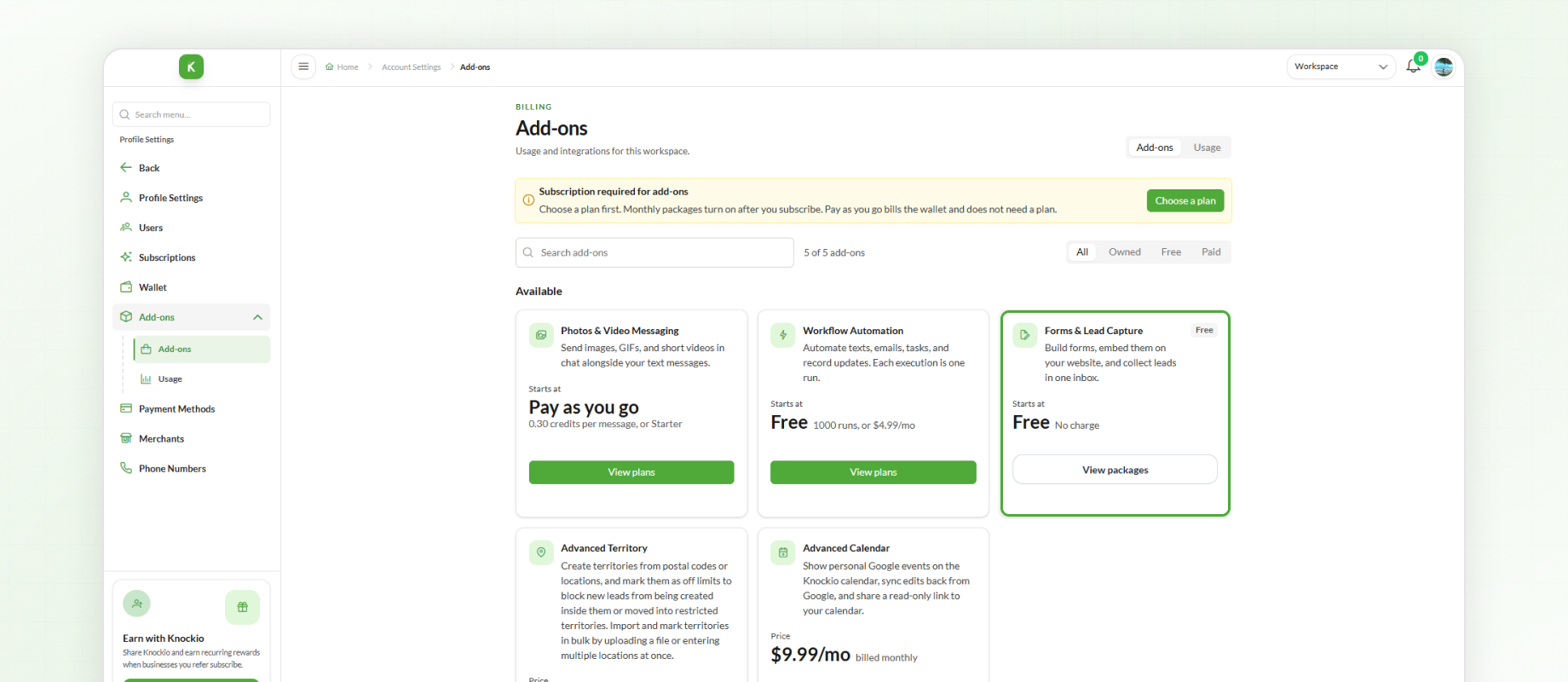Open Users in the sidebar
Image resolution: width=1568 pixels, height=682 pixels.
192,228
